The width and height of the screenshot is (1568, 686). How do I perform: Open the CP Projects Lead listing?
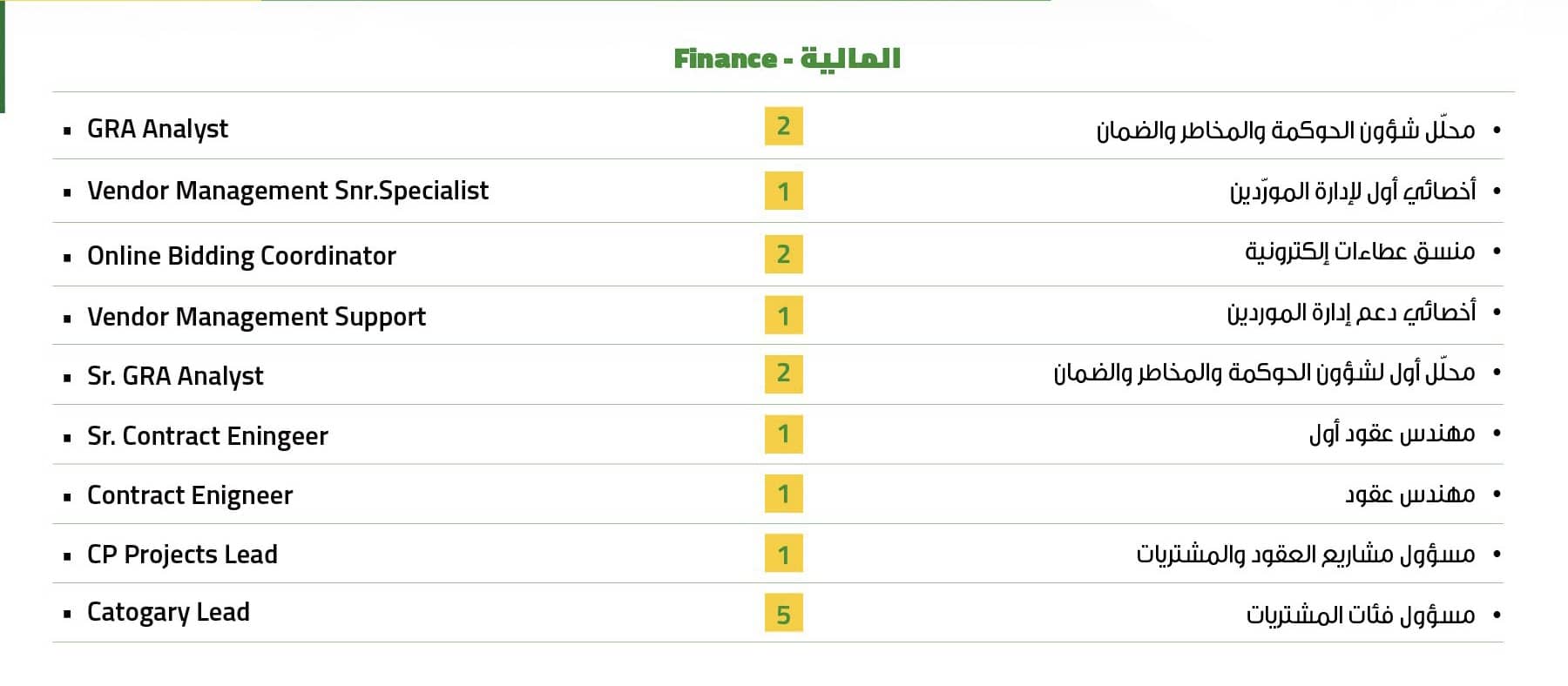(x=182, y=554)
